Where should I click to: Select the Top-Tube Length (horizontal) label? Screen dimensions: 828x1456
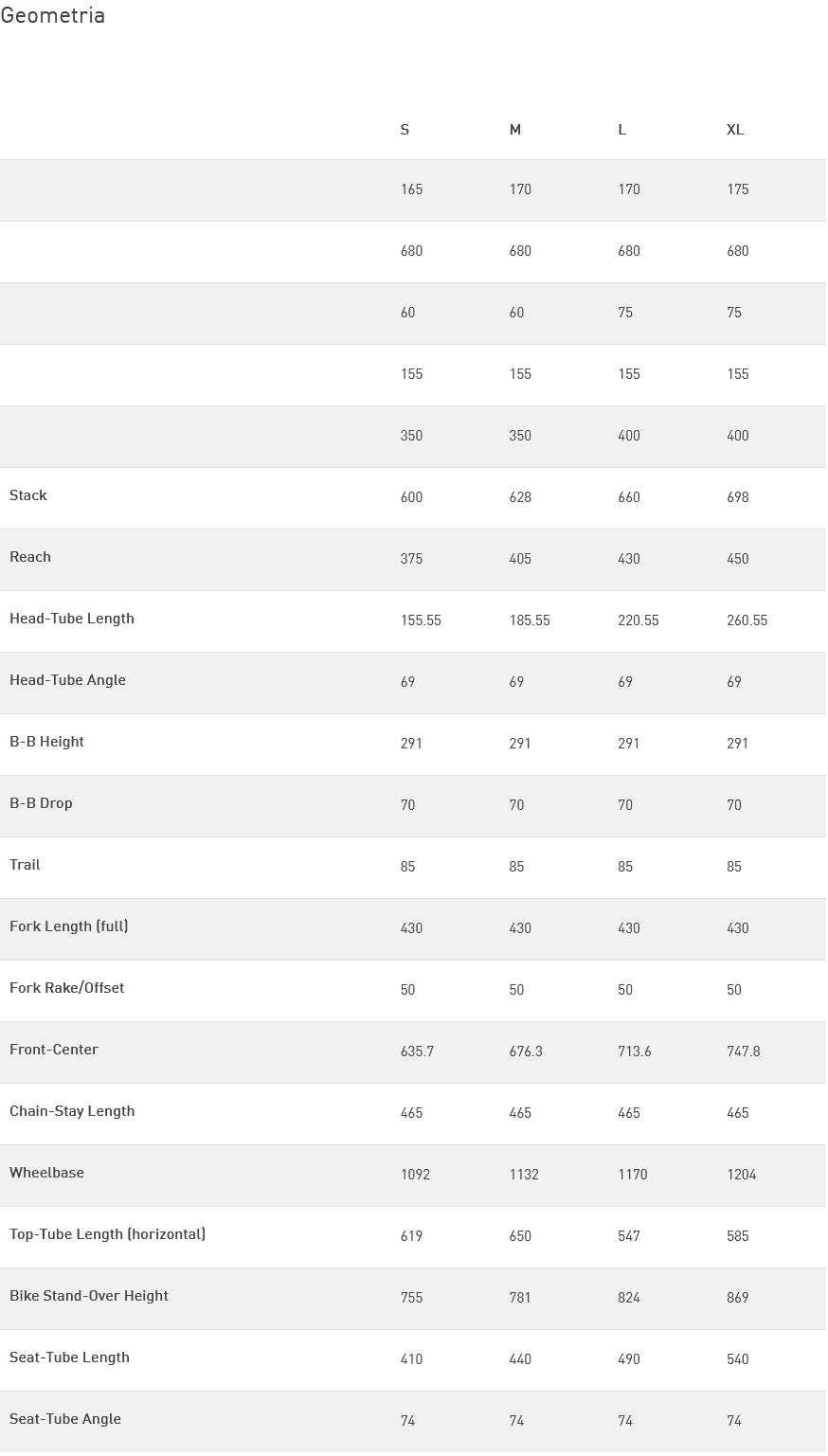[x=107, y=1234]
